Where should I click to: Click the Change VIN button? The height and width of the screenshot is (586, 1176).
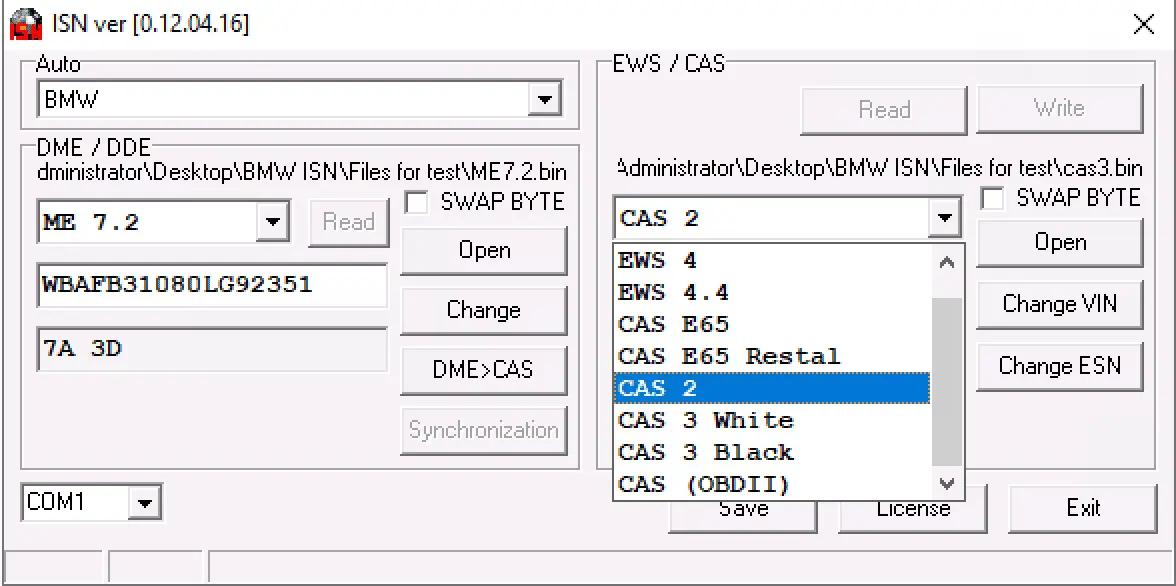pos(1059,304)
